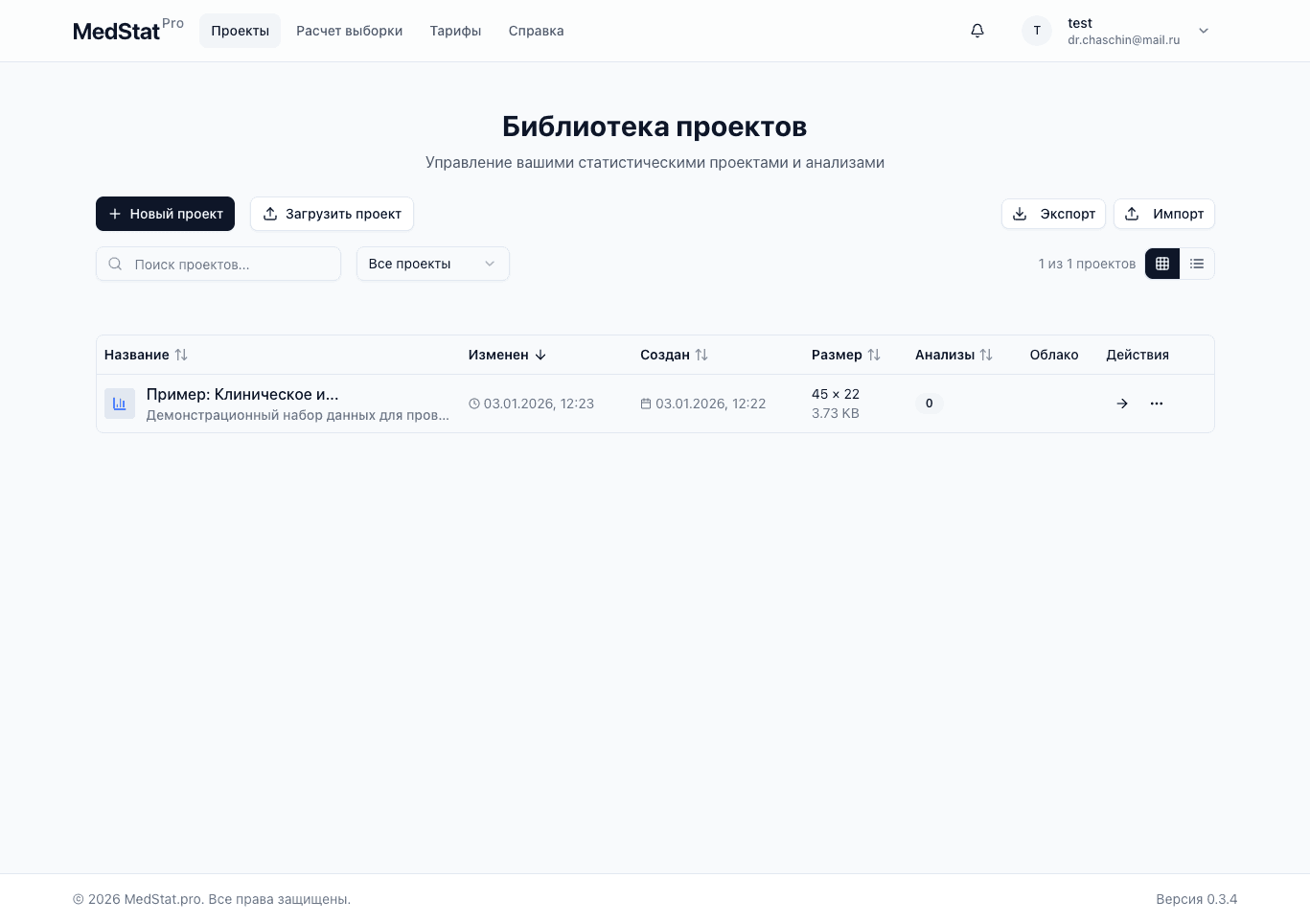Viewport: 1310px width, 924px height.
Task: Open notifications bell icon
Action: (x=977, y=31)
